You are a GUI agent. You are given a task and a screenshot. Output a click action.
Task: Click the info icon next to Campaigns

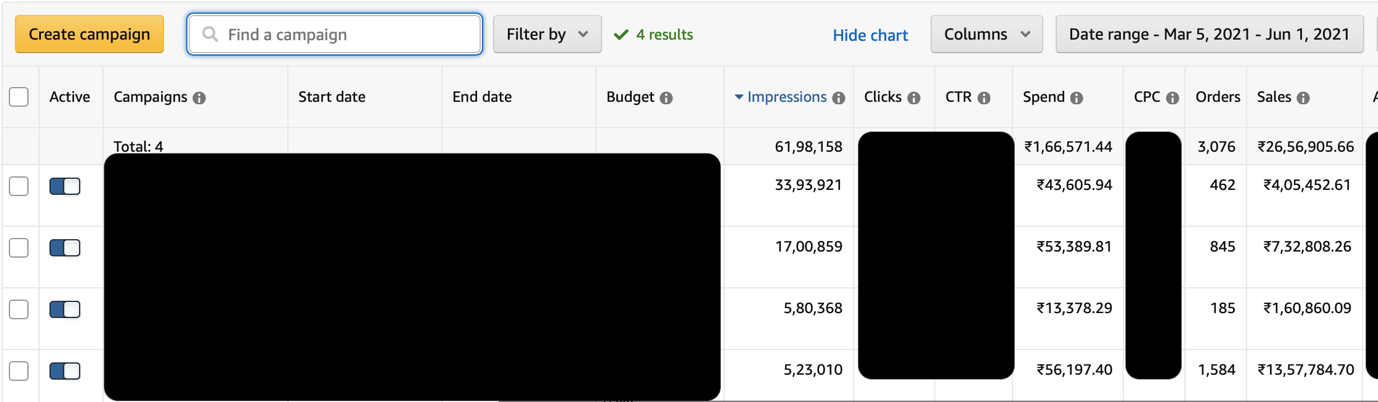coord(199,98)
